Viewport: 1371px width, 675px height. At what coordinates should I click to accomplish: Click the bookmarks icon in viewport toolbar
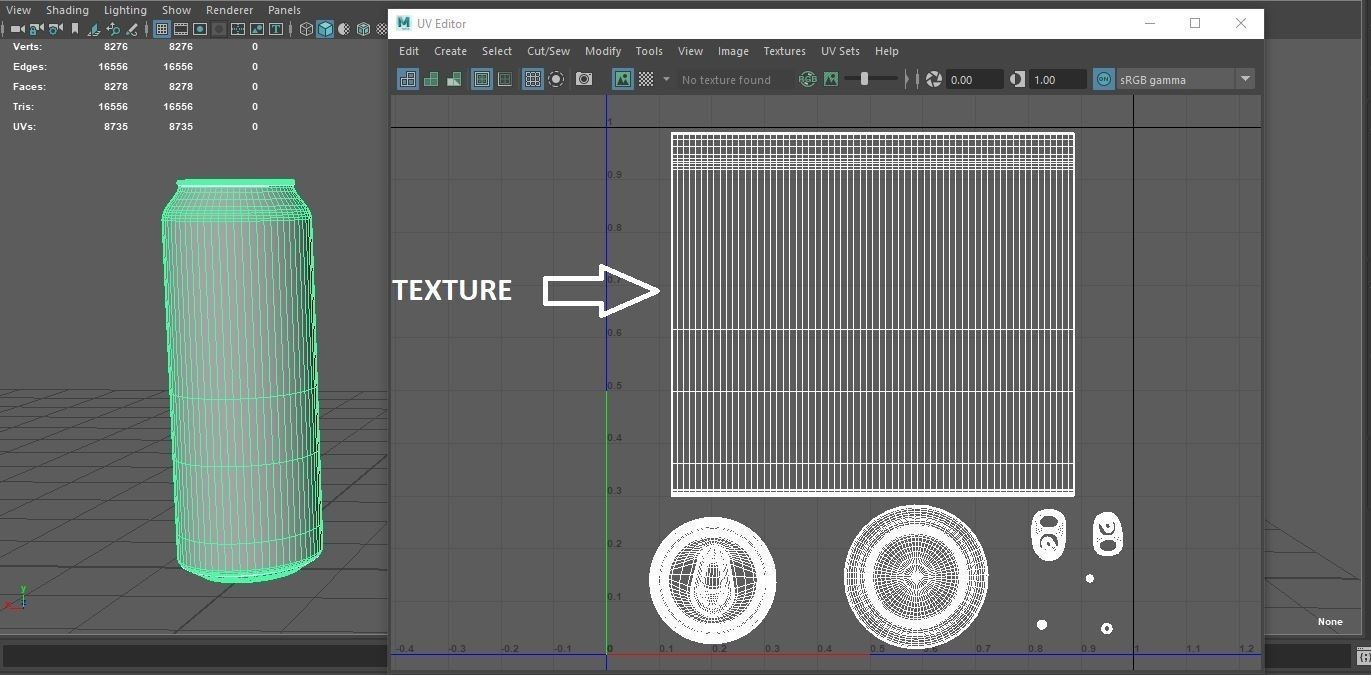75,29
